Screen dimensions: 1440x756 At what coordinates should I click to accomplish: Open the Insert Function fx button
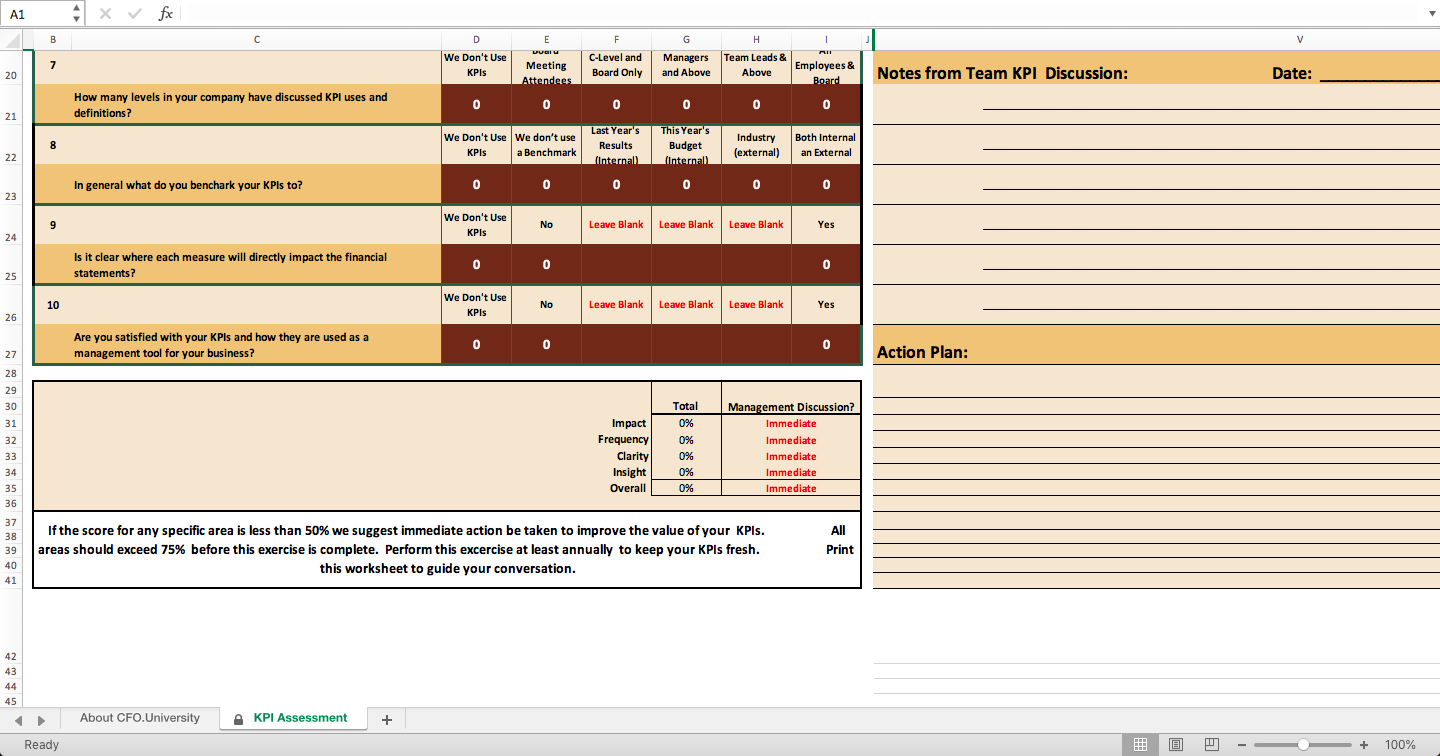pos(166,13)
